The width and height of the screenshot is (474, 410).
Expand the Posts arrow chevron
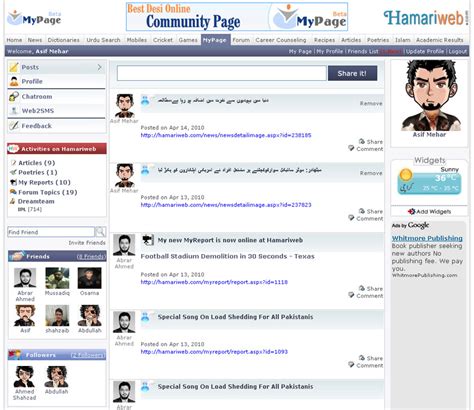pyautogui.click(x=99, y=67)
